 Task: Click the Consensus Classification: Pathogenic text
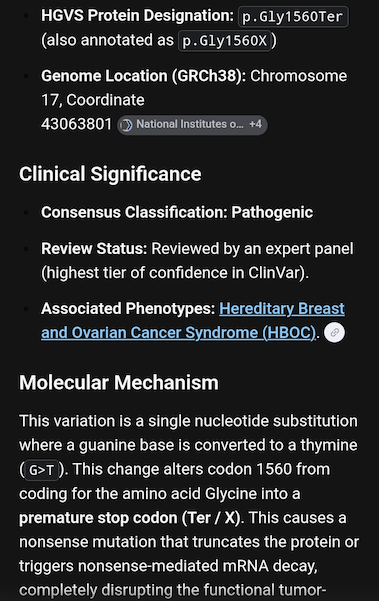pyautogui.click(x=177, y=212)
